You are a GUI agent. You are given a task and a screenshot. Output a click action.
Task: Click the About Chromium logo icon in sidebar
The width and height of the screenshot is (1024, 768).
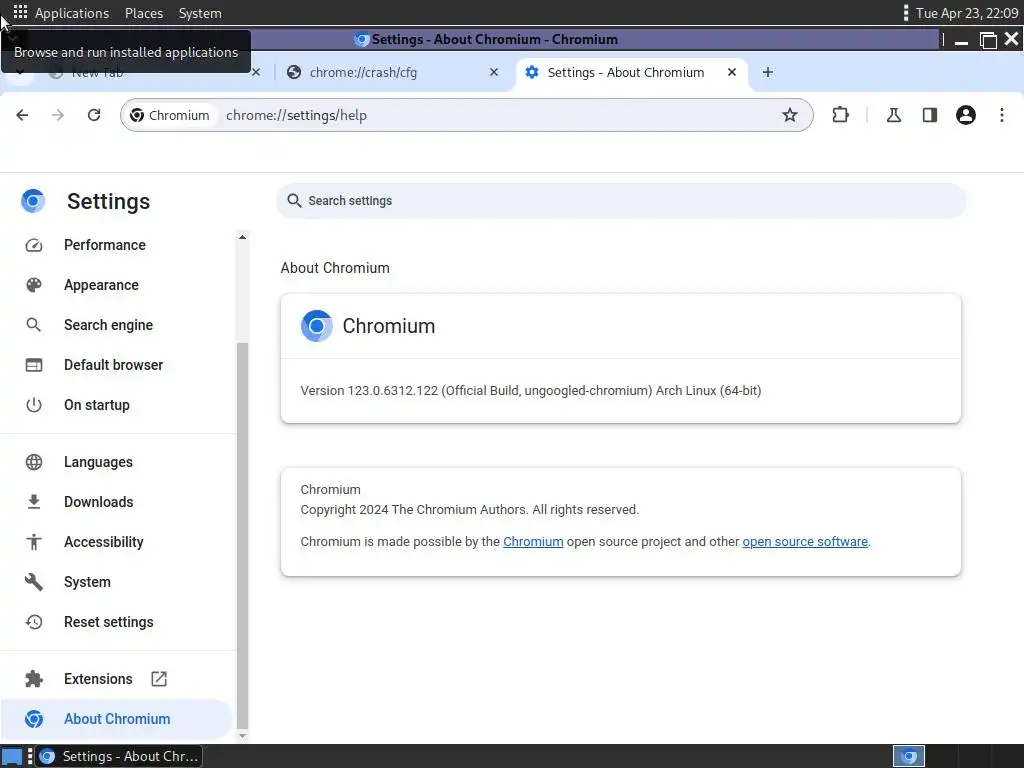click(x=34, y=719)
